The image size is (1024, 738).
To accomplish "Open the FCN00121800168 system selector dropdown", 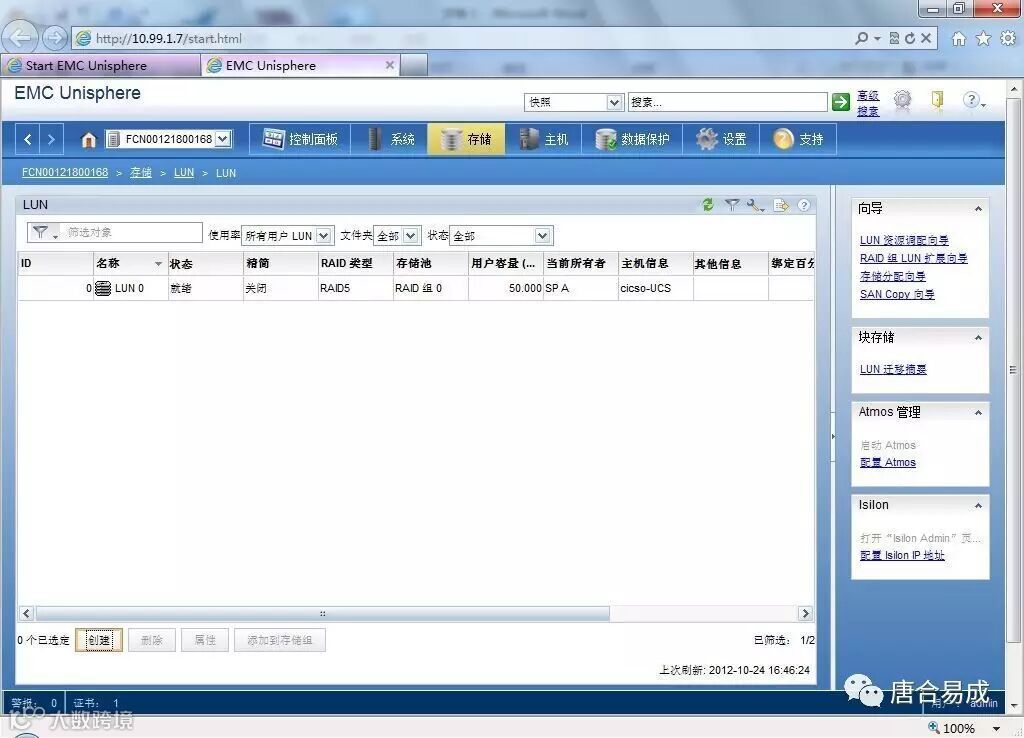I will (223, 139).
